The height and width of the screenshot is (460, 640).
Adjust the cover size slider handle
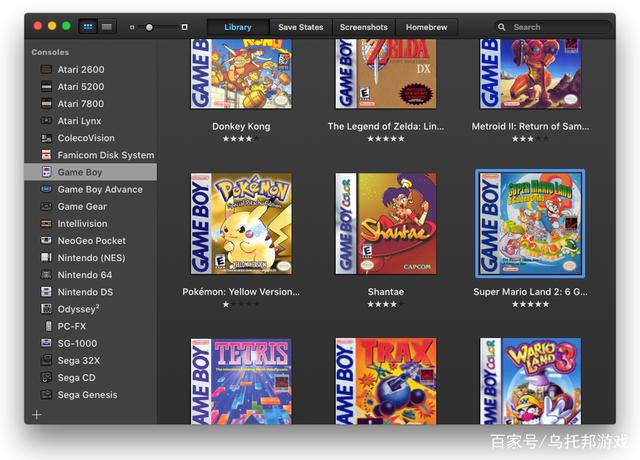[149, 27]
